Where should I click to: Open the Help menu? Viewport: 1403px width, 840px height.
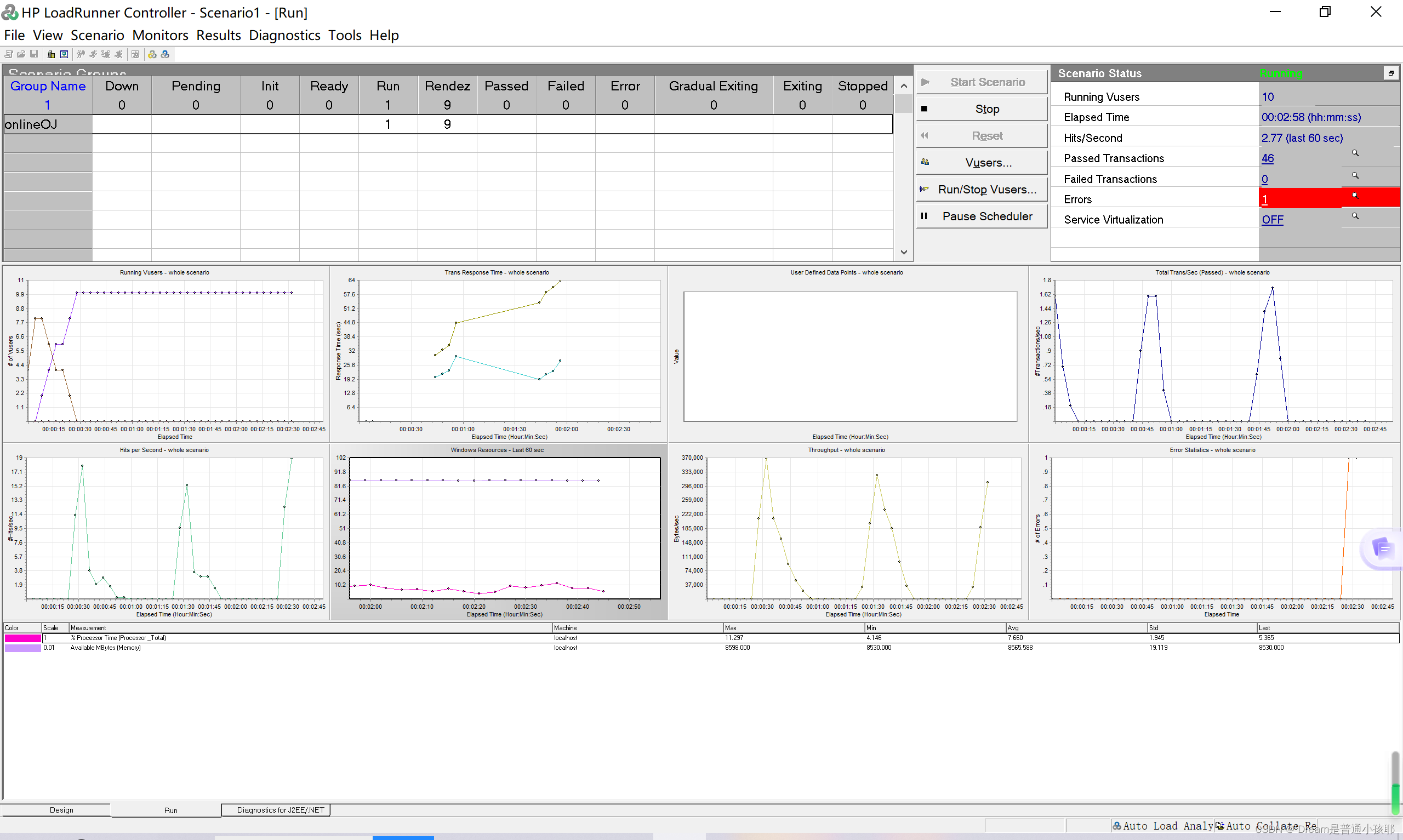[384, 35]
